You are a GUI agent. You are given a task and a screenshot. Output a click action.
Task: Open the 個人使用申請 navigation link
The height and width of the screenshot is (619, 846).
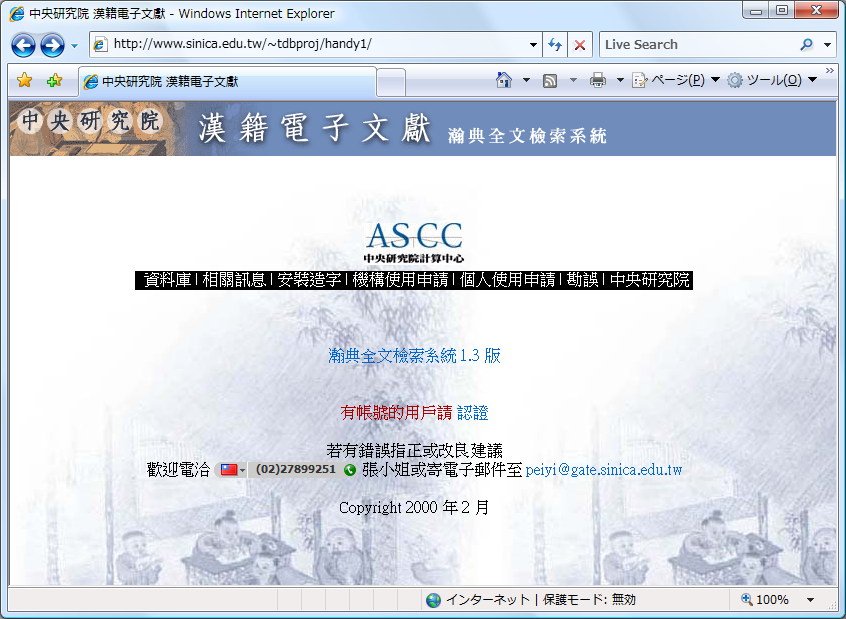(x=507, y=280)
